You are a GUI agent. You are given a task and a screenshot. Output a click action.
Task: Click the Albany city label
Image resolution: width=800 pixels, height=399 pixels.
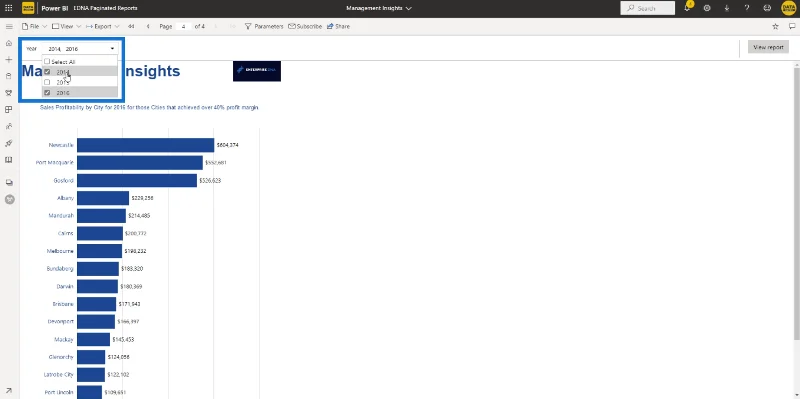(x=65, y=198)
